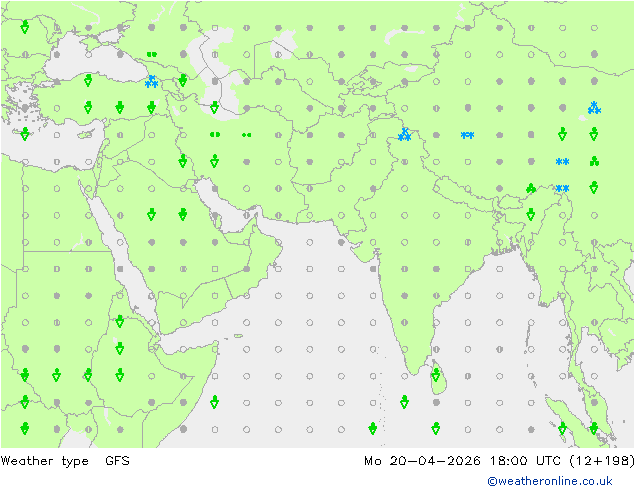Click the green rain symbol on Sri Lanka
The width and height of the screenshot is (634, 490).
click(x=436, y=376)
